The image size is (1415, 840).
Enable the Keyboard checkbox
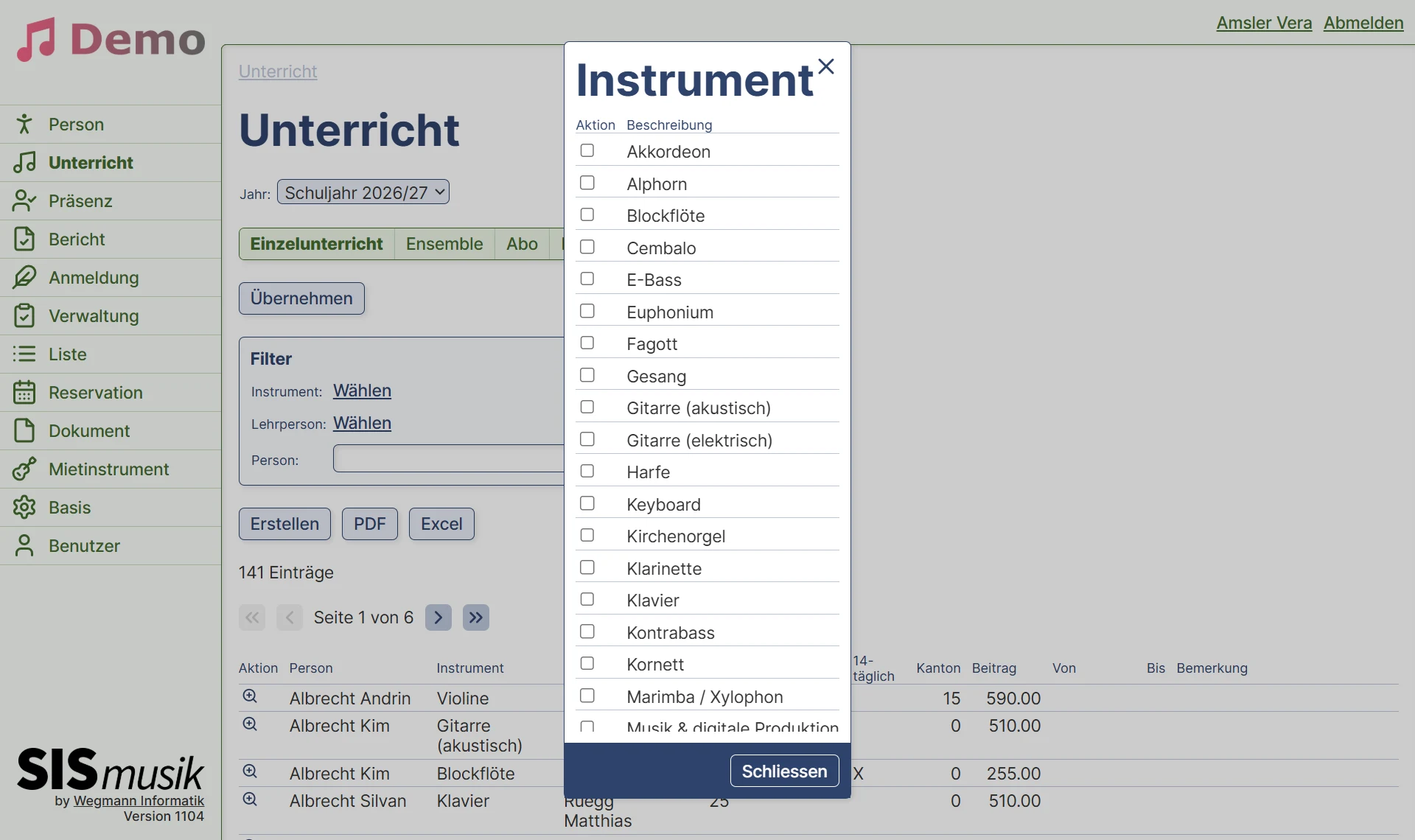[587, 503]
